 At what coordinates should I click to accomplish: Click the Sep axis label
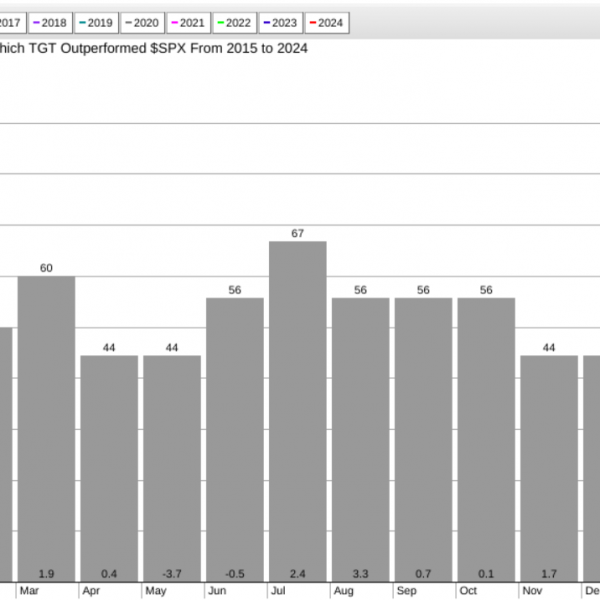(406, 591)
